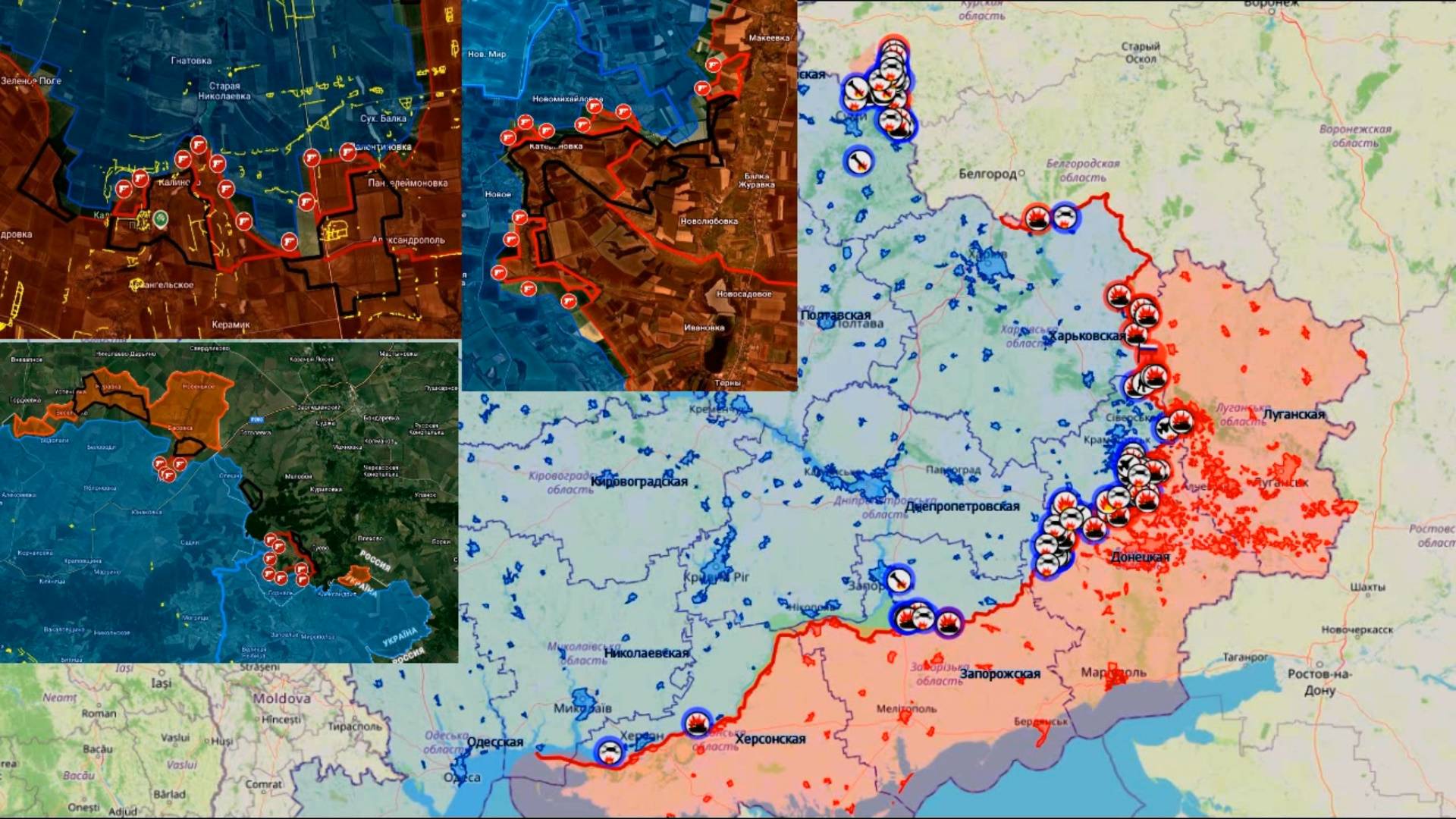Screen dimensions: 1456x819
Task: Click the missile strike icon near Zaporizhzhia city
Action: pos(899,580)
